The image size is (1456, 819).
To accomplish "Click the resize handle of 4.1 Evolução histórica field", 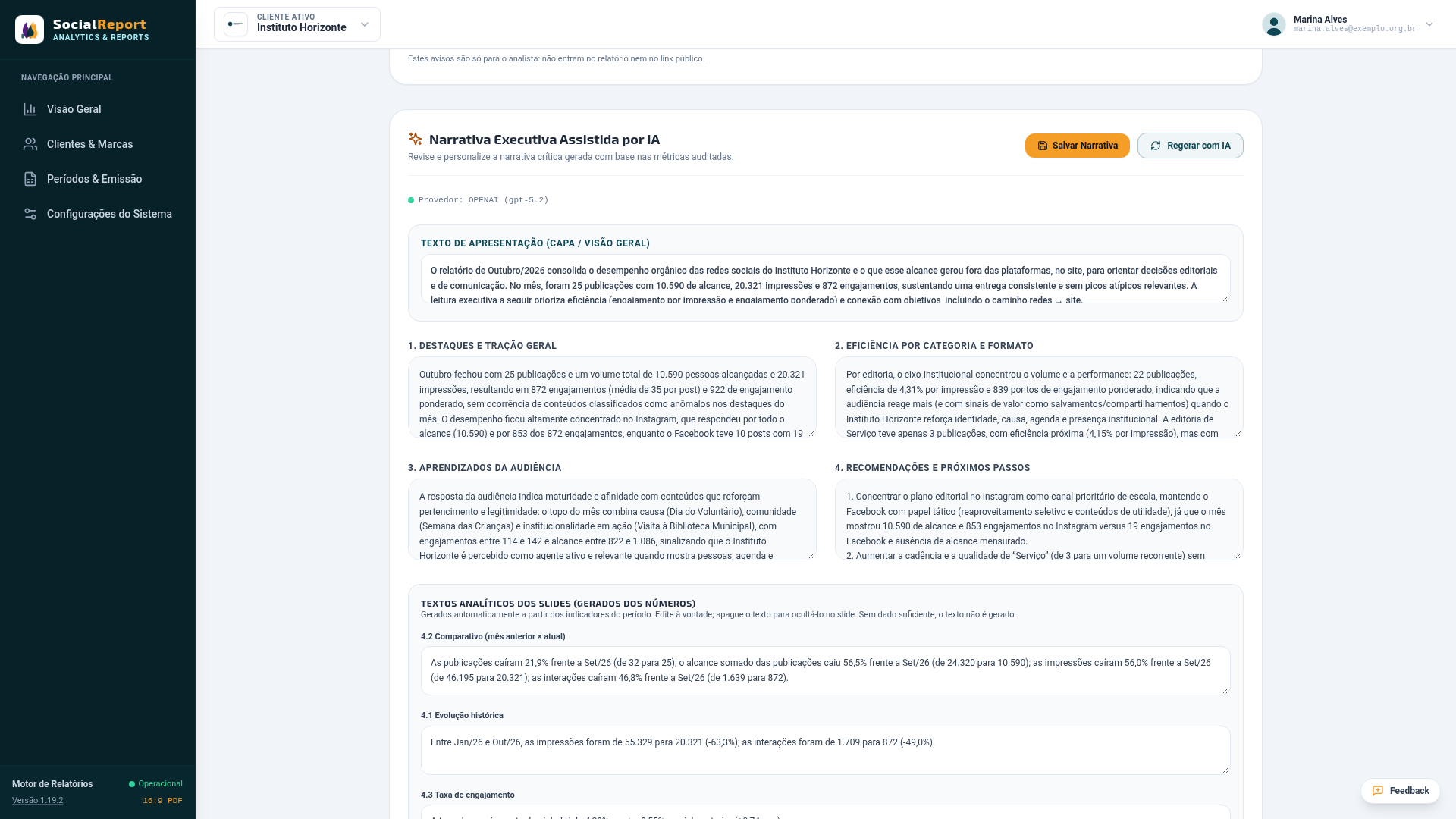I will point(1225,770).
